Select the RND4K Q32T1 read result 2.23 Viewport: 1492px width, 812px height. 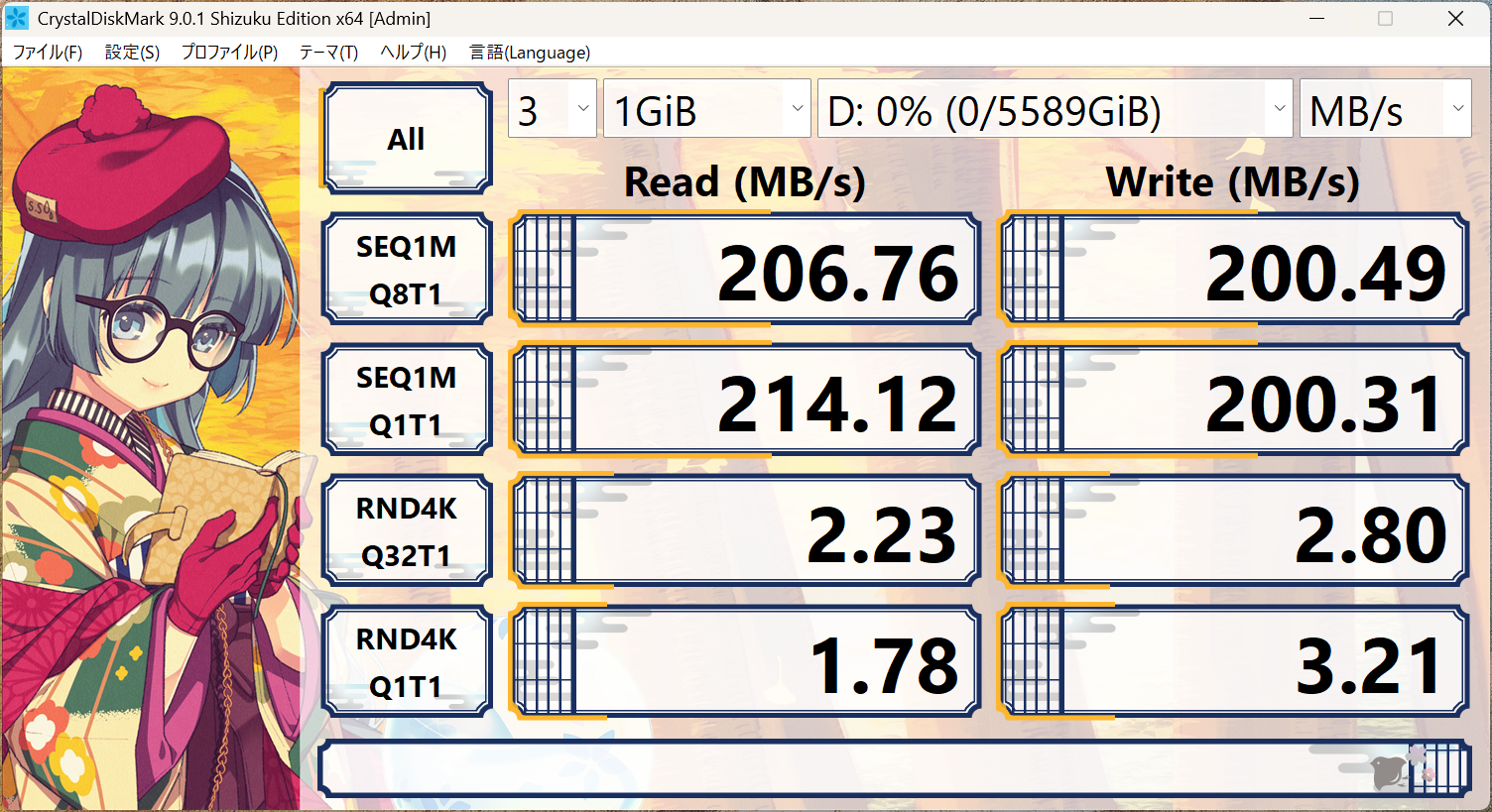744,530
